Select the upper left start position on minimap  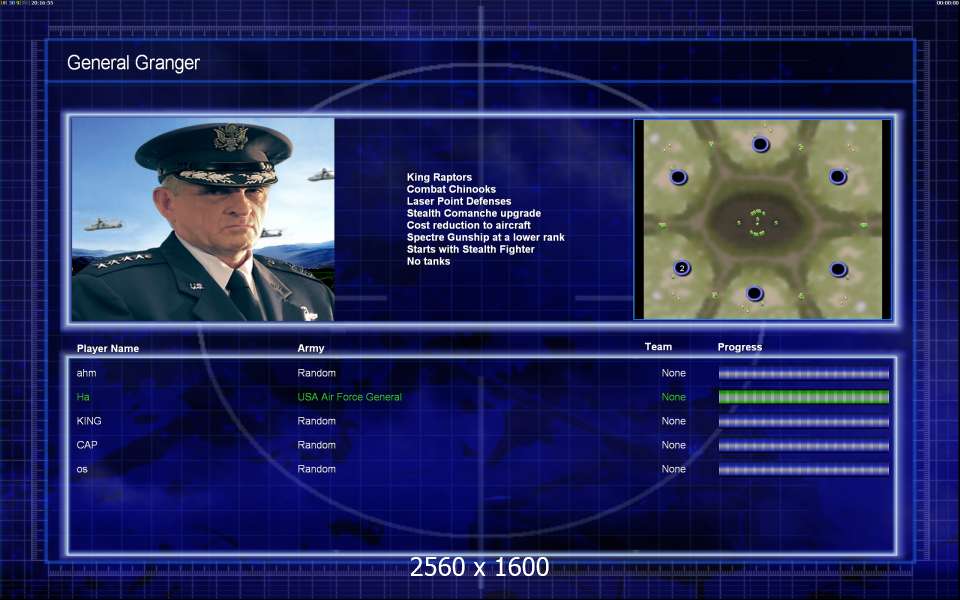(678, 177)
